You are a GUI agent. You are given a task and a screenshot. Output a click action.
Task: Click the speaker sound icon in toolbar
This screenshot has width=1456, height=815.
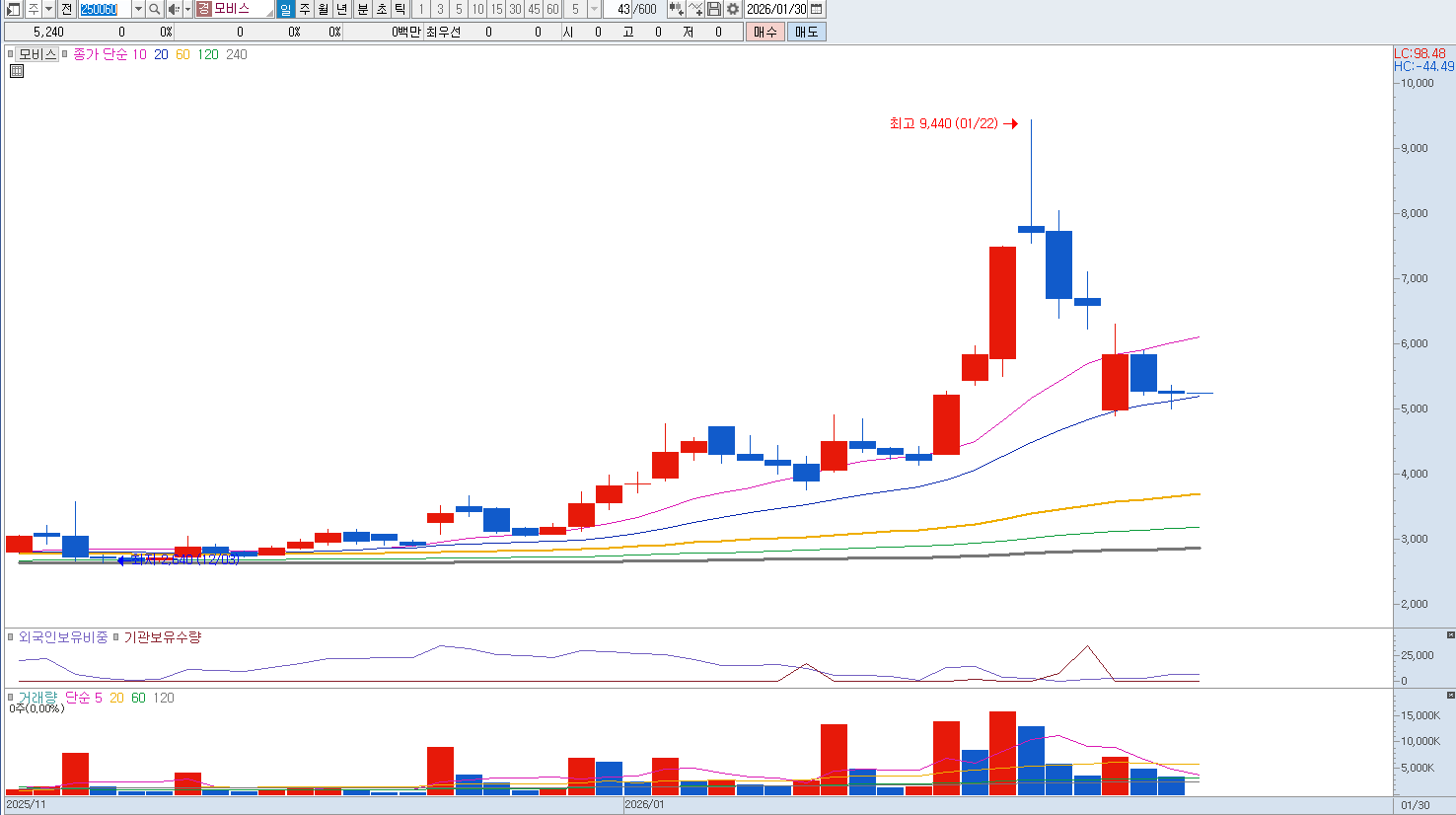coord(174,9)
